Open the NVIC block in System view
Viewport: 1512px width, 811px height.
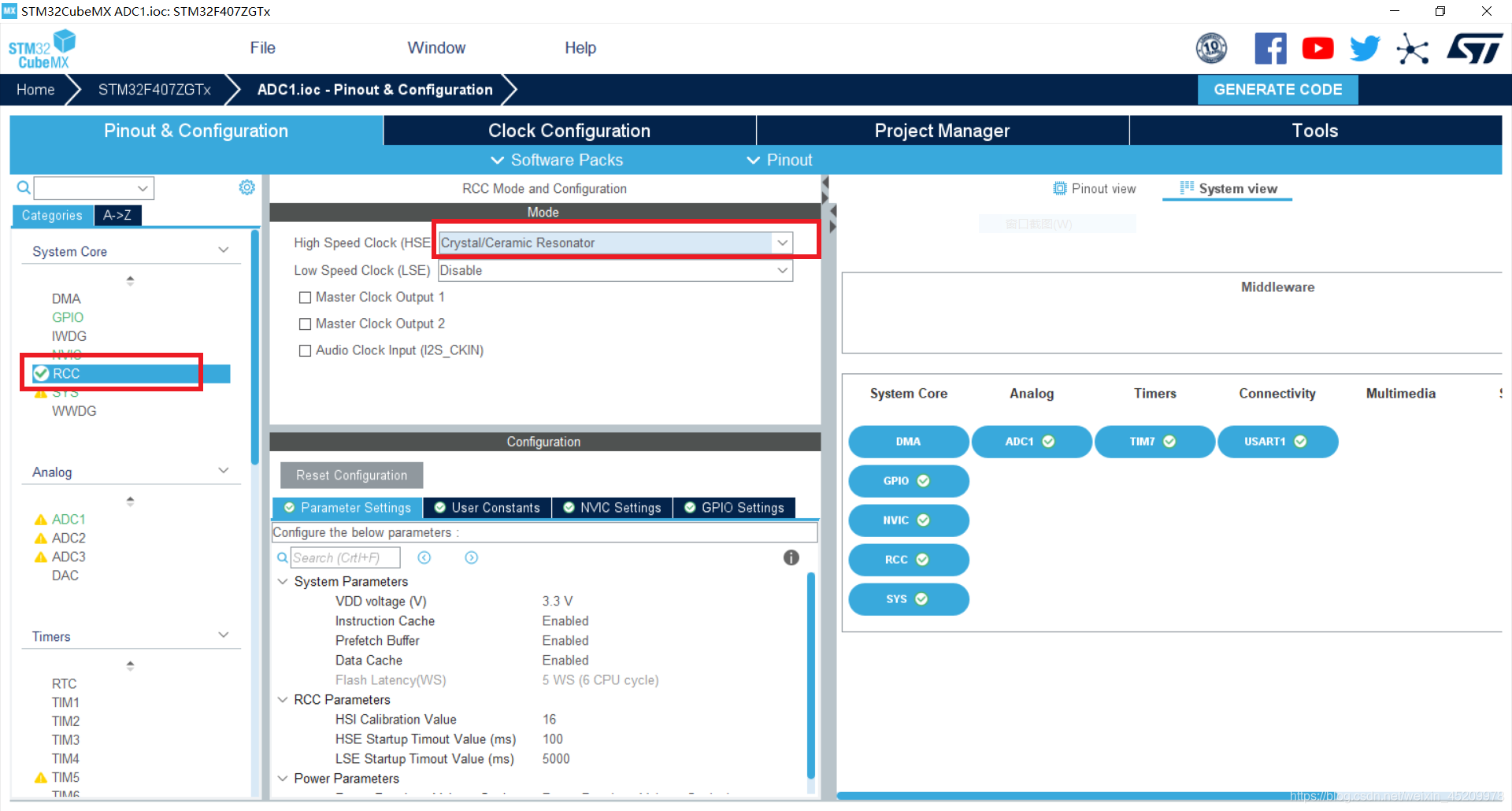point(909,520)
